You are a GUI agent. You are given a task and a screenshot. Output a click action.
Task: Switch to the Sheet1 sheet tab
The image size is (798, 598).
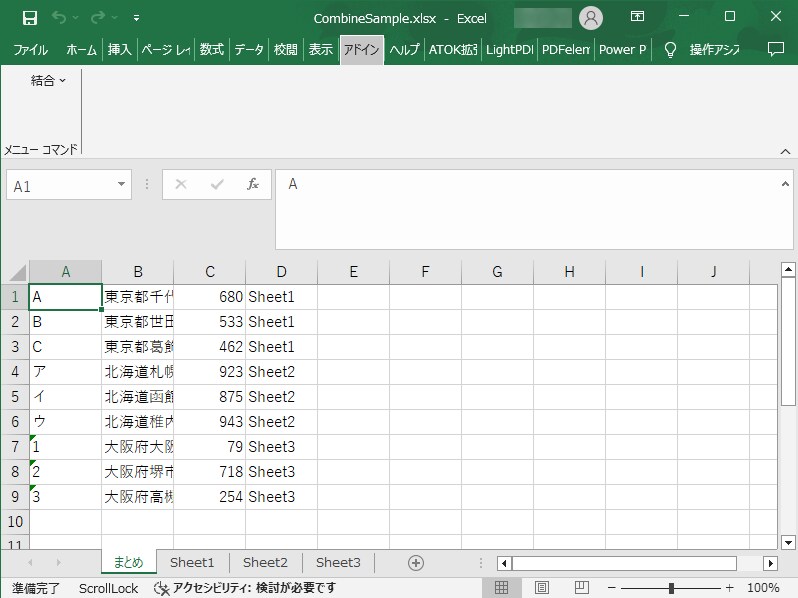coord(192,562)
